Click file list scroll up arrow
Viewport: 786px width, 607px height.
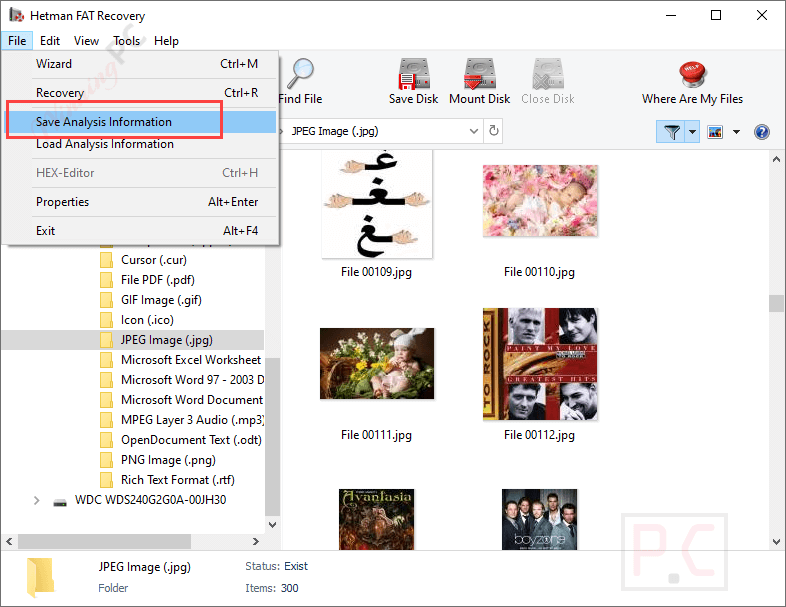(776, 159)
